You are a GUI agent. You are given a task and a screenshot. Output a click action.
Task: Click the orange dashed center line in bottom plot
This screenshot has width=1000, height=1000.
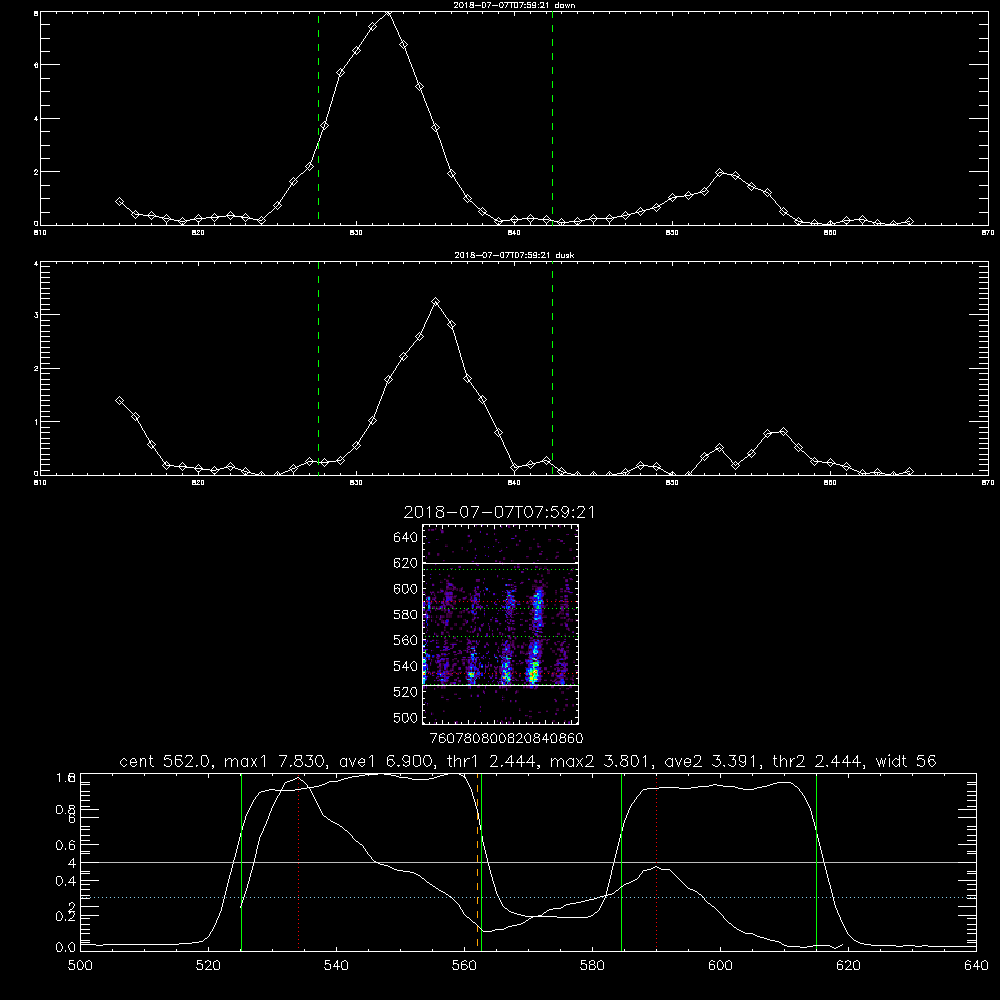pos(478,862)
